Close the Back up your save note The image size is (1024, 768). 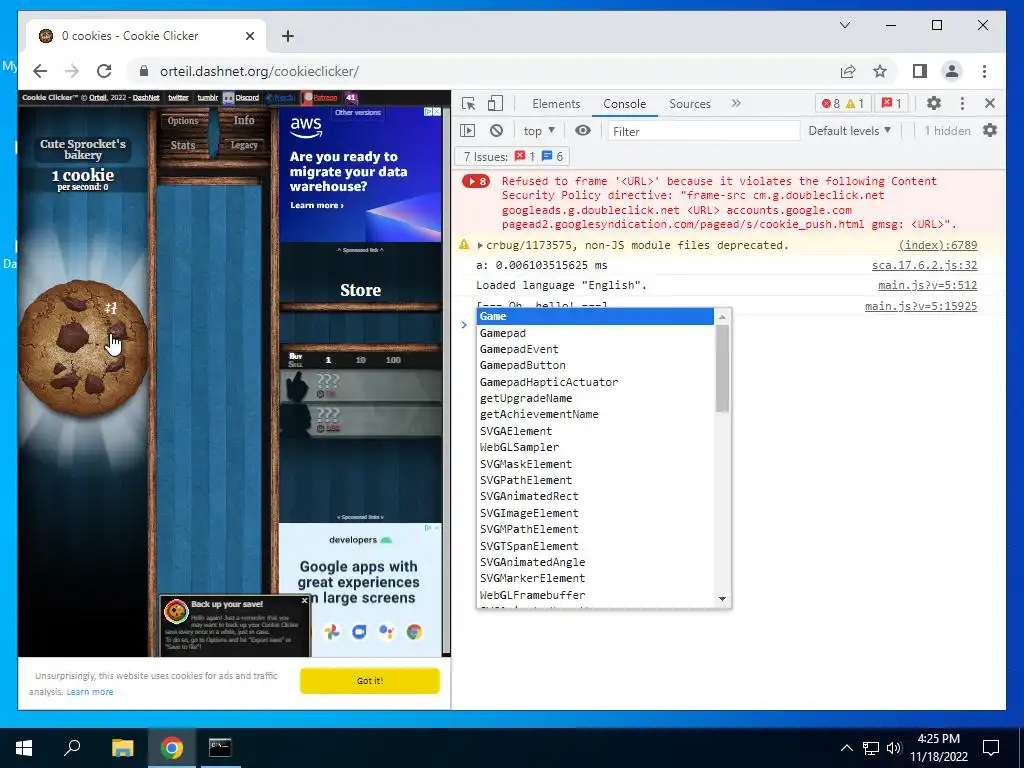click(304, 600)
